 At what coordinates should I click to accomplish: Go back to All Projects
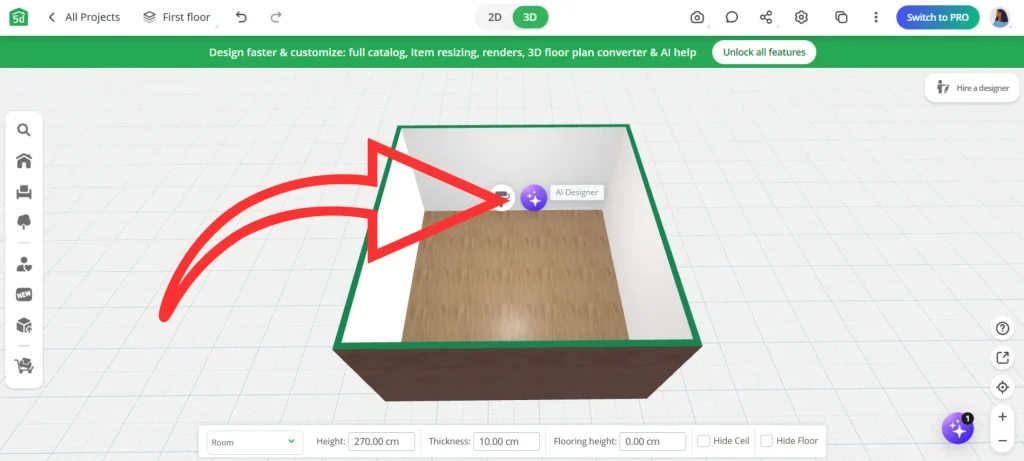84,17
